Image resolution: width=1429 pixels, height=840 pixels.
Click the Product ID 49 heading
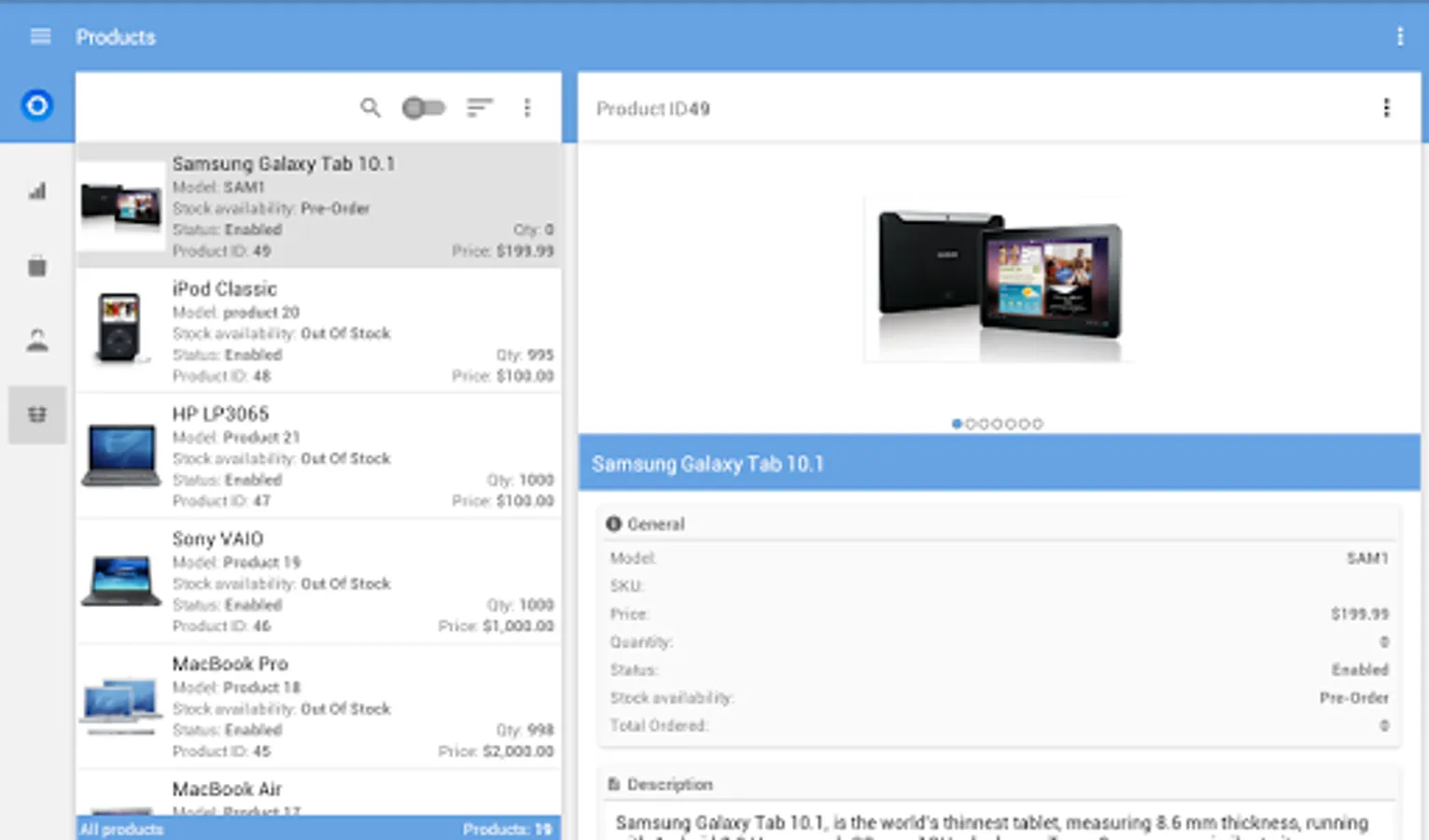click(x=653, y=108)
